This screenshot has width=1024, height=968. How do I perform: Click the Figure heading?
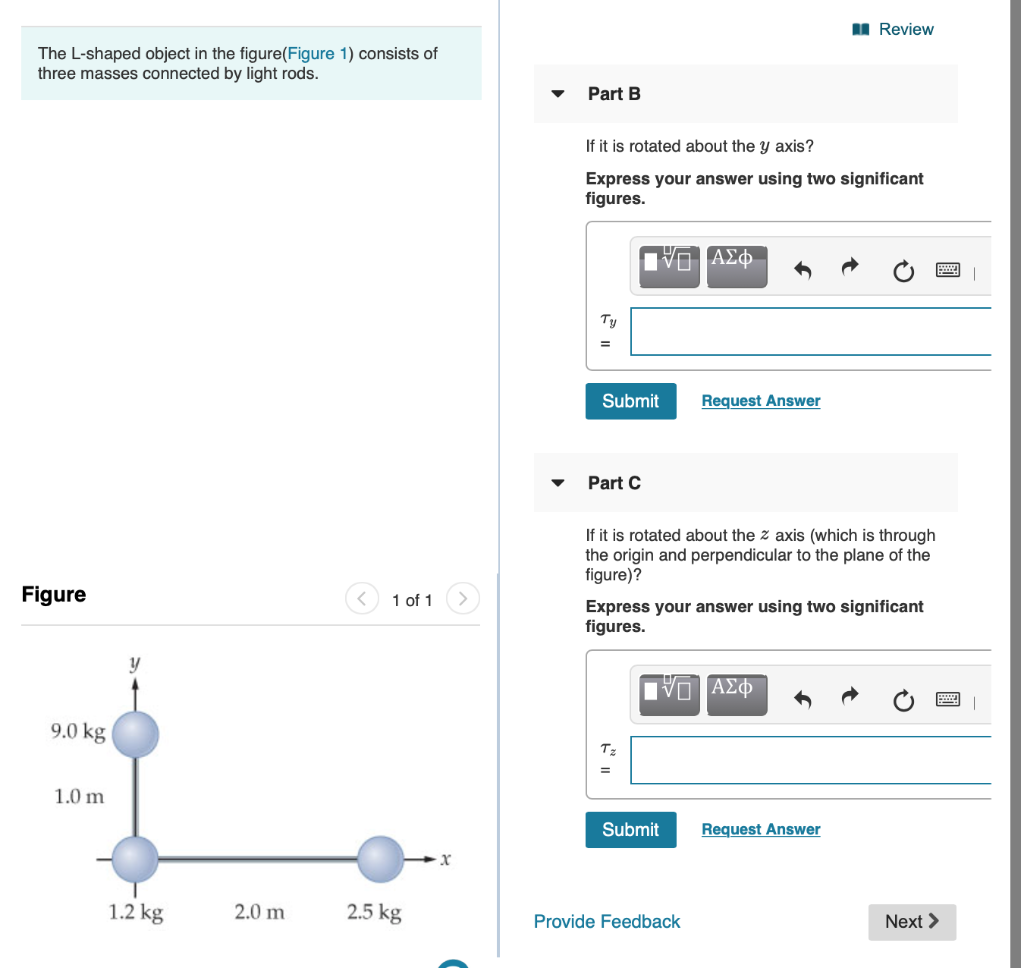tap(53, 594)
